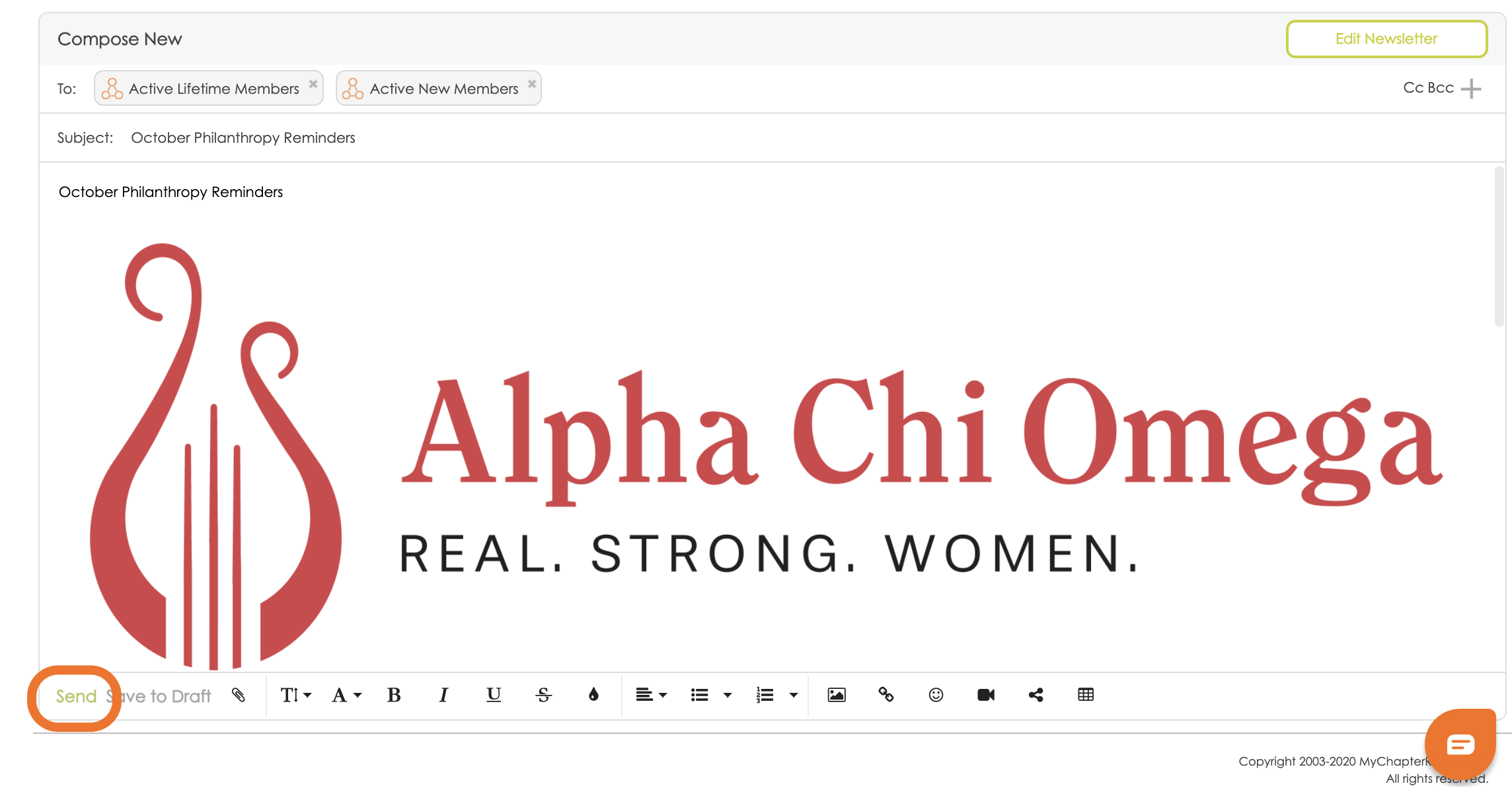Viewport: 1512px width, 796px height.
Task: Click the share icon in toolbar
Action: click(x=1036, y=695)
